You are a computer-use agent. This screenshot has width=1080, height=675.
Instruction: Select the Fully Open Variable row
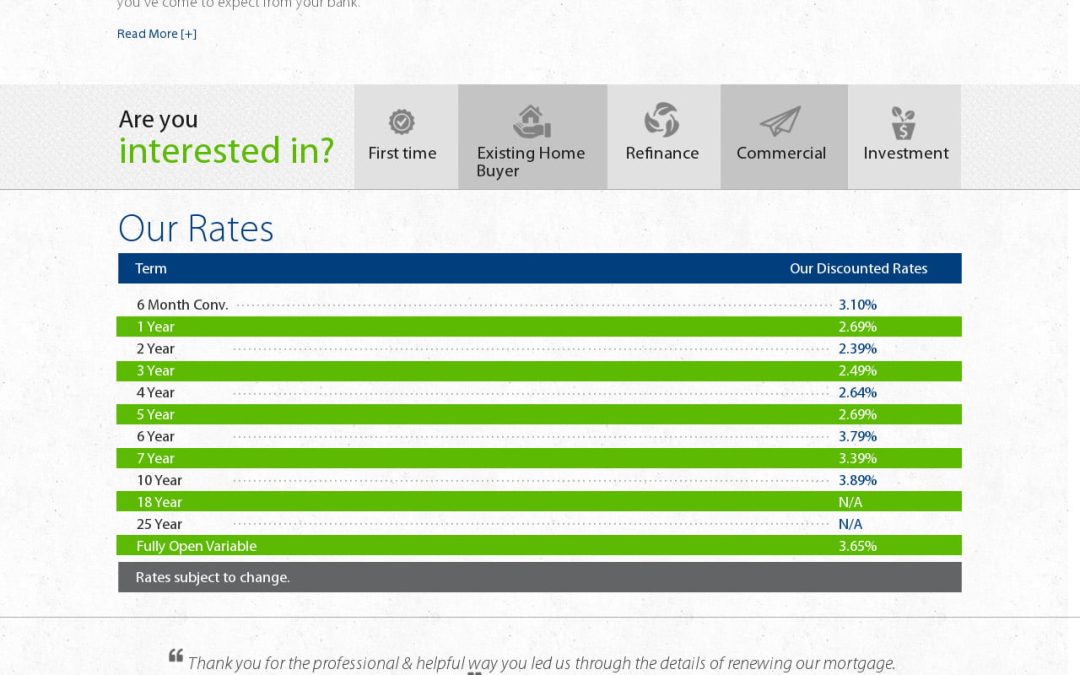point(539,546)
